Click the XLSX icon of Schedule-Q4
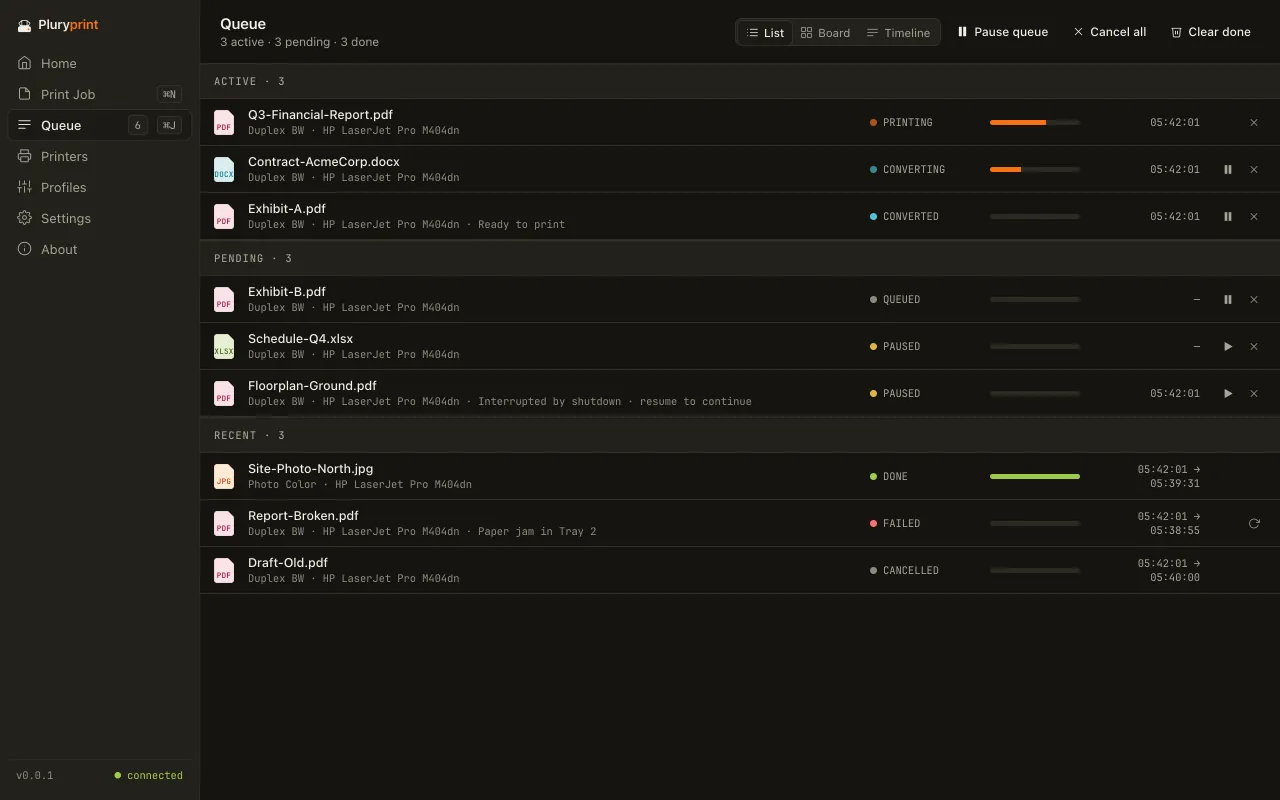The width and height of the screenshot is (1280, 800). [x=224, y=346]
